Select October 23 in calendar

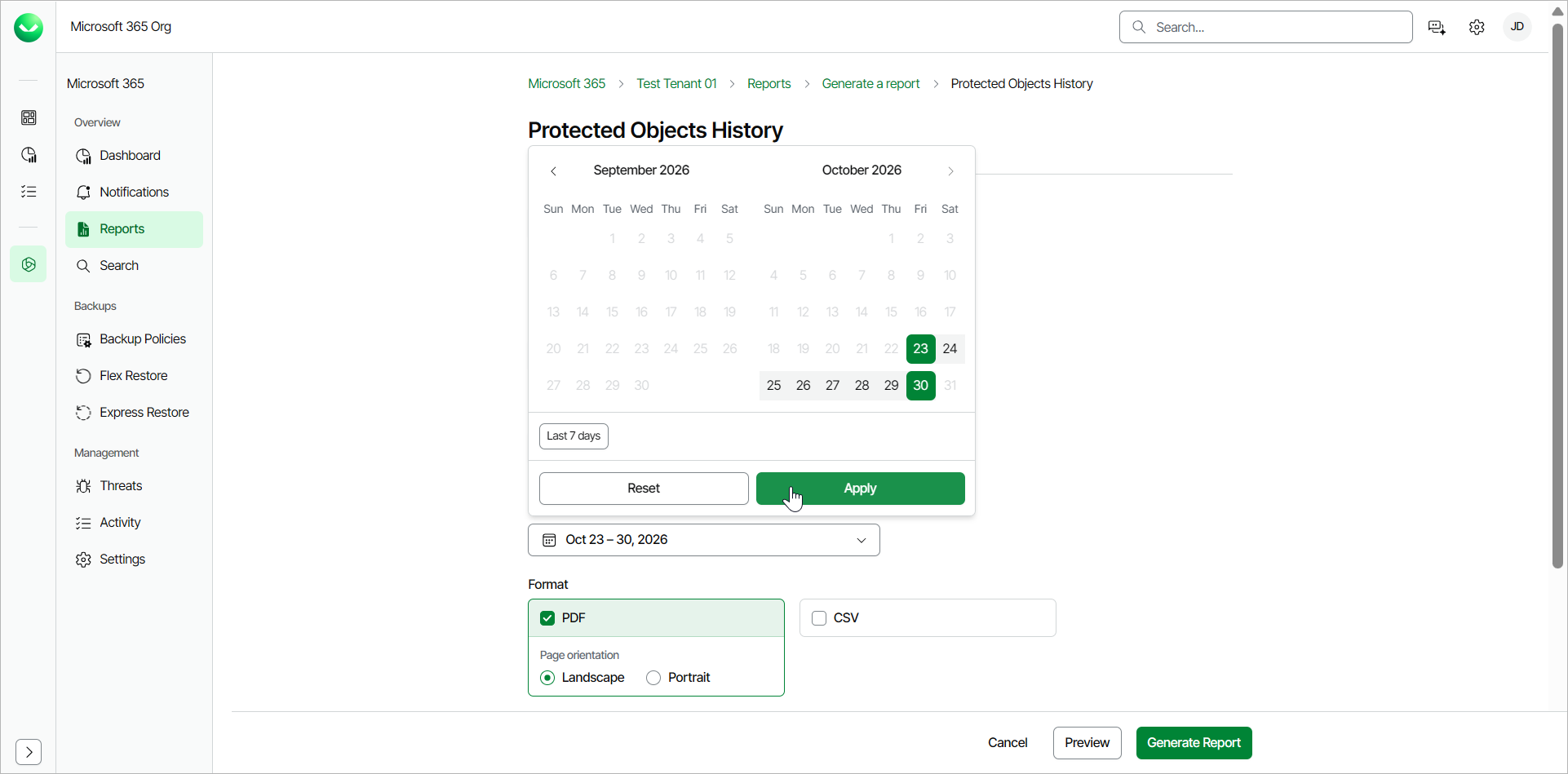click(x=920, y=349)
